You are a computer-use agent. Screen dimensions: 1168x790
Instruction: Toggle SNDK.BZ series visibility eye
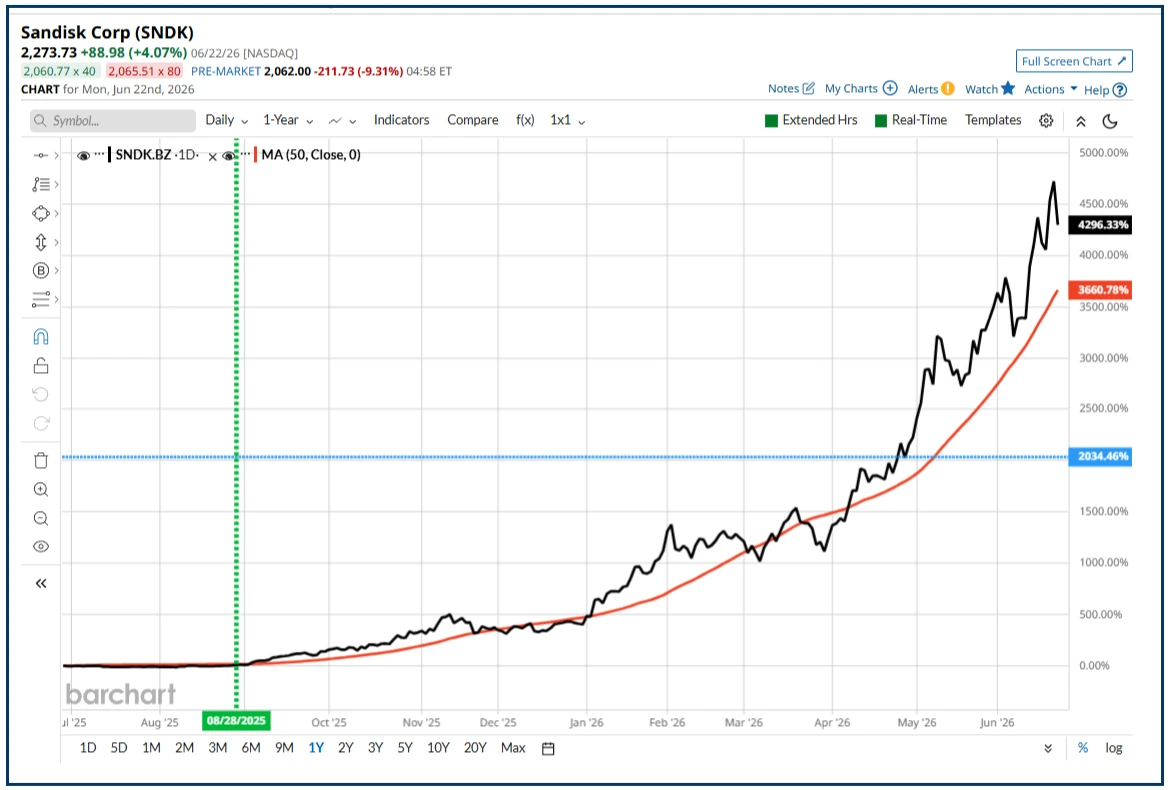point(83,156)
